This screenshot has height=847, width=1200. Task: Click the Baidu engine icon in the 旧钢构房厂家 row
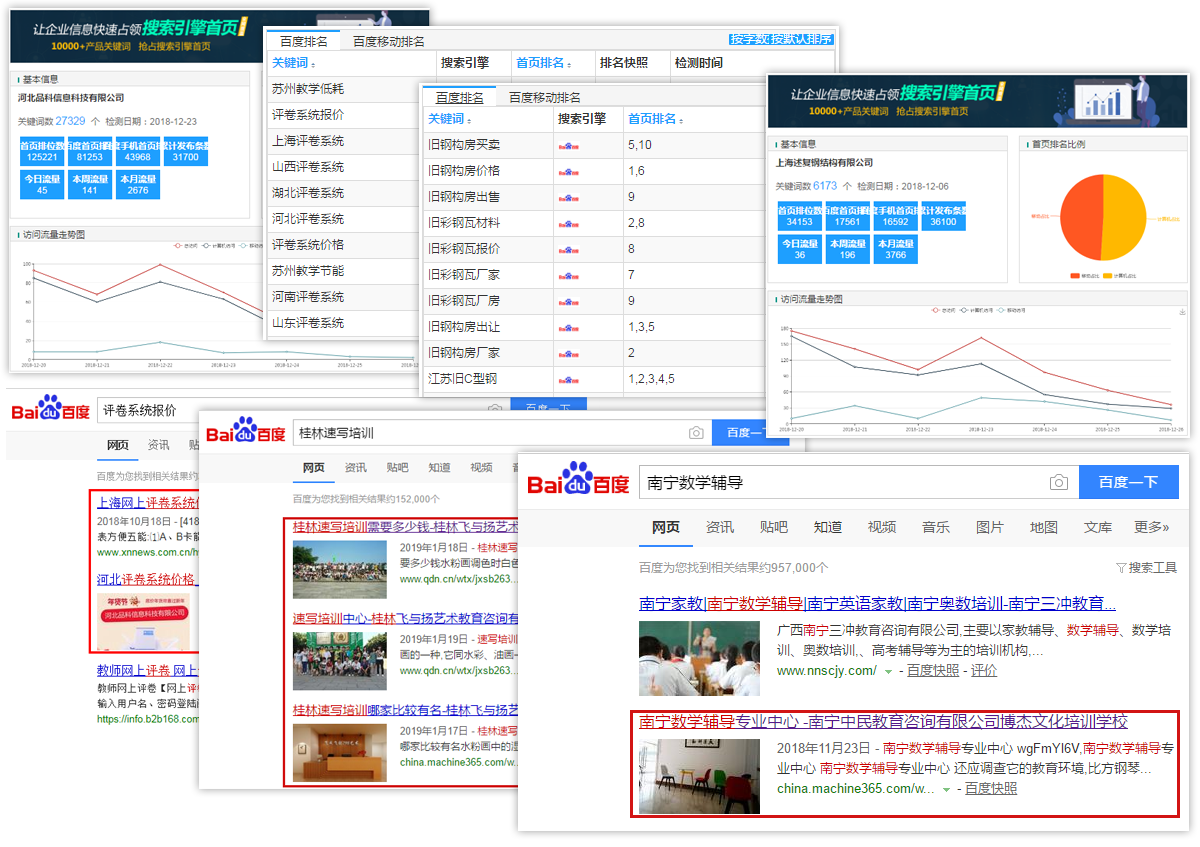coord(569,353)
